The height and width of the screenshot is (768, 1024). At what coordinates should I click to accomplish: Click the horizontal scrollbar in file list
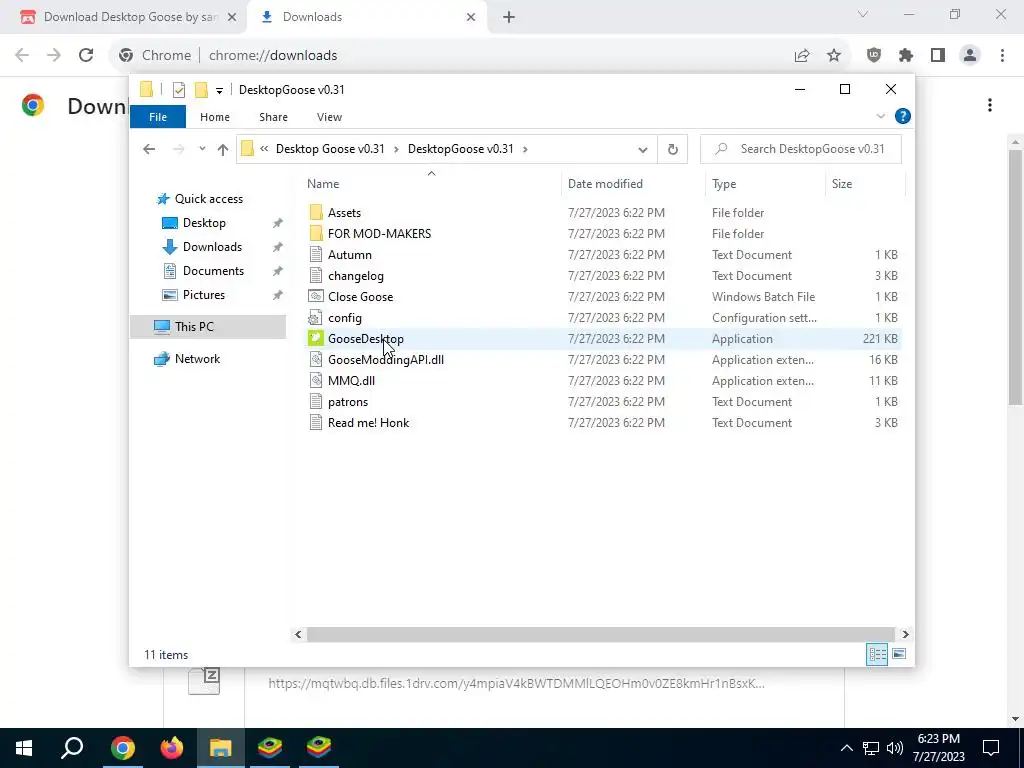600,634
